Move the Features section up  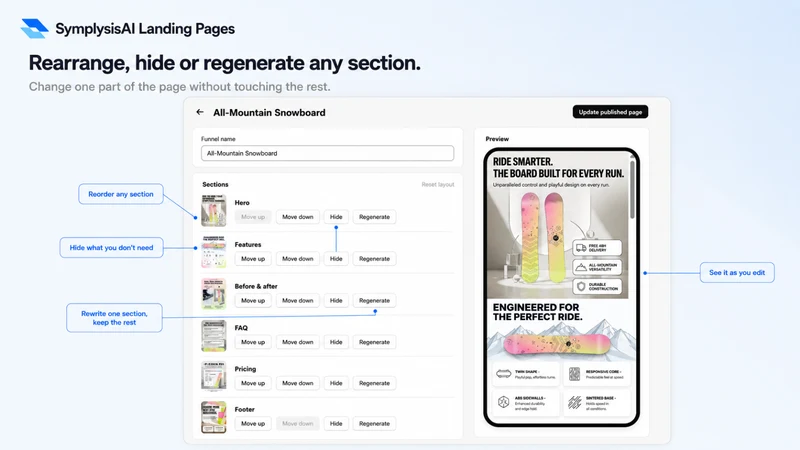pos(253,259)
